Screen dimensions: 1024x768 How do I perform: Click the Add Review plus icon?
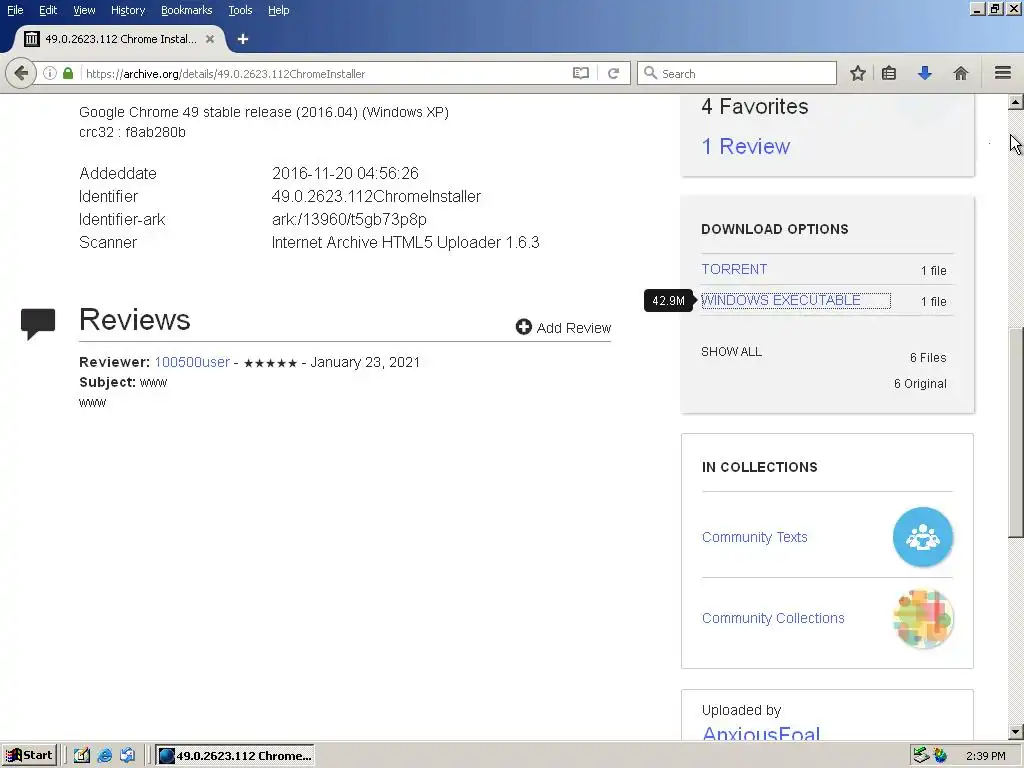(x=524, y=327)
